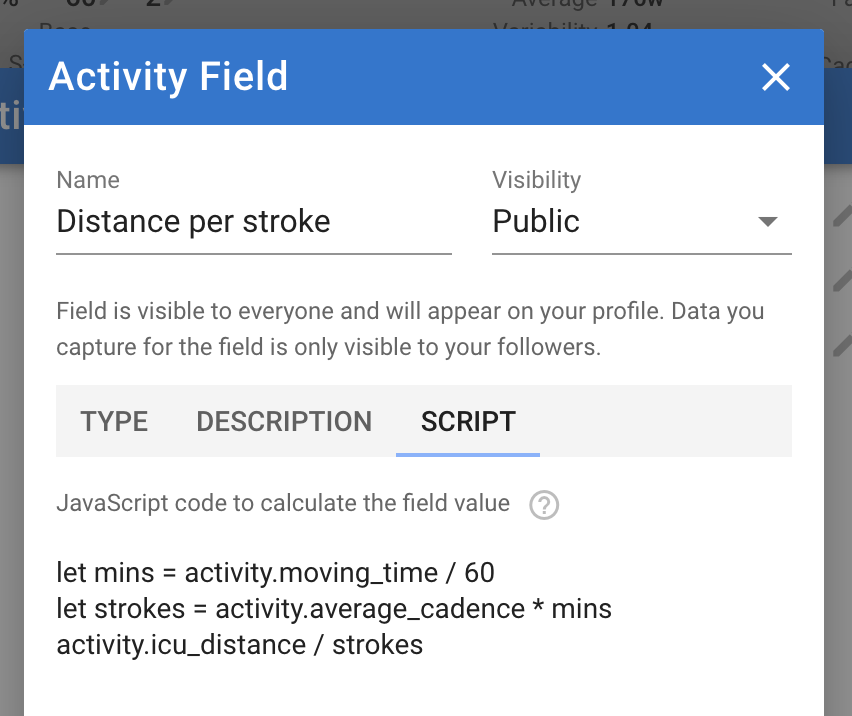Screen dimensions: 852x716
Task: Click the bottom pencil edit icon behind dialog
Action: [x=842, y=346]
